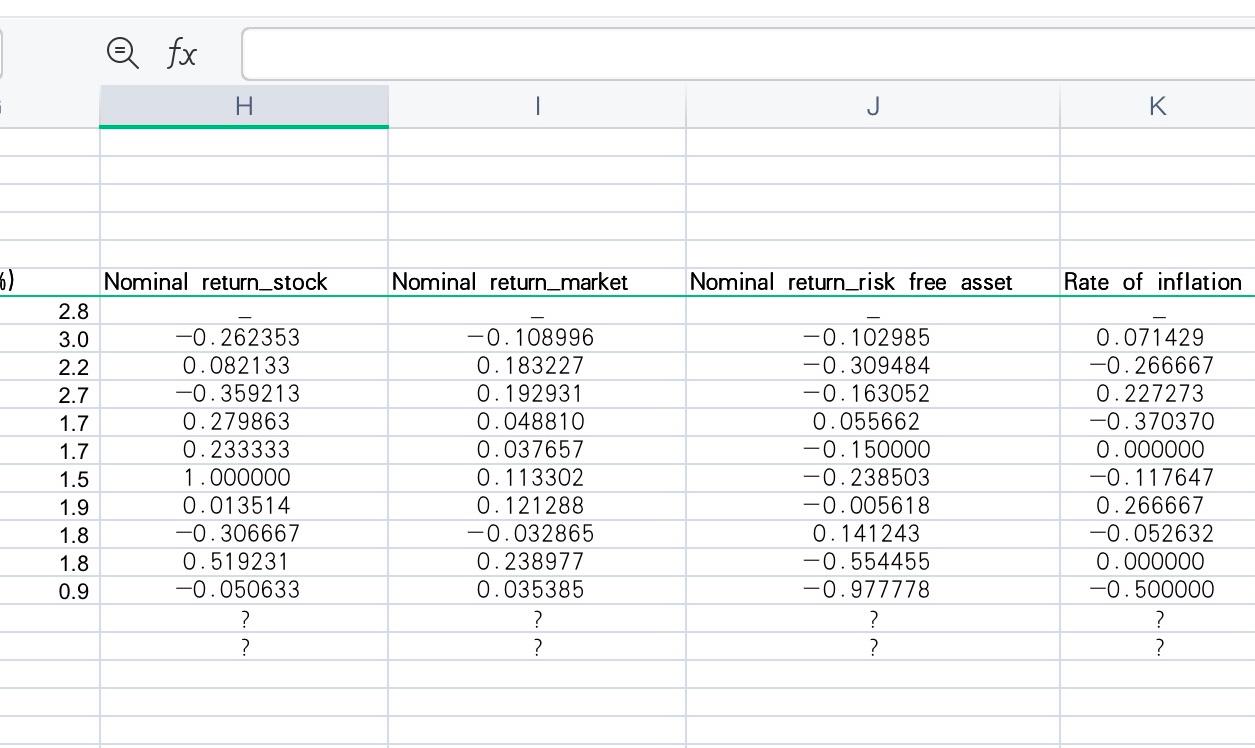
Task: Click the cell showing 0.519231
Action: tap(243, 561)
